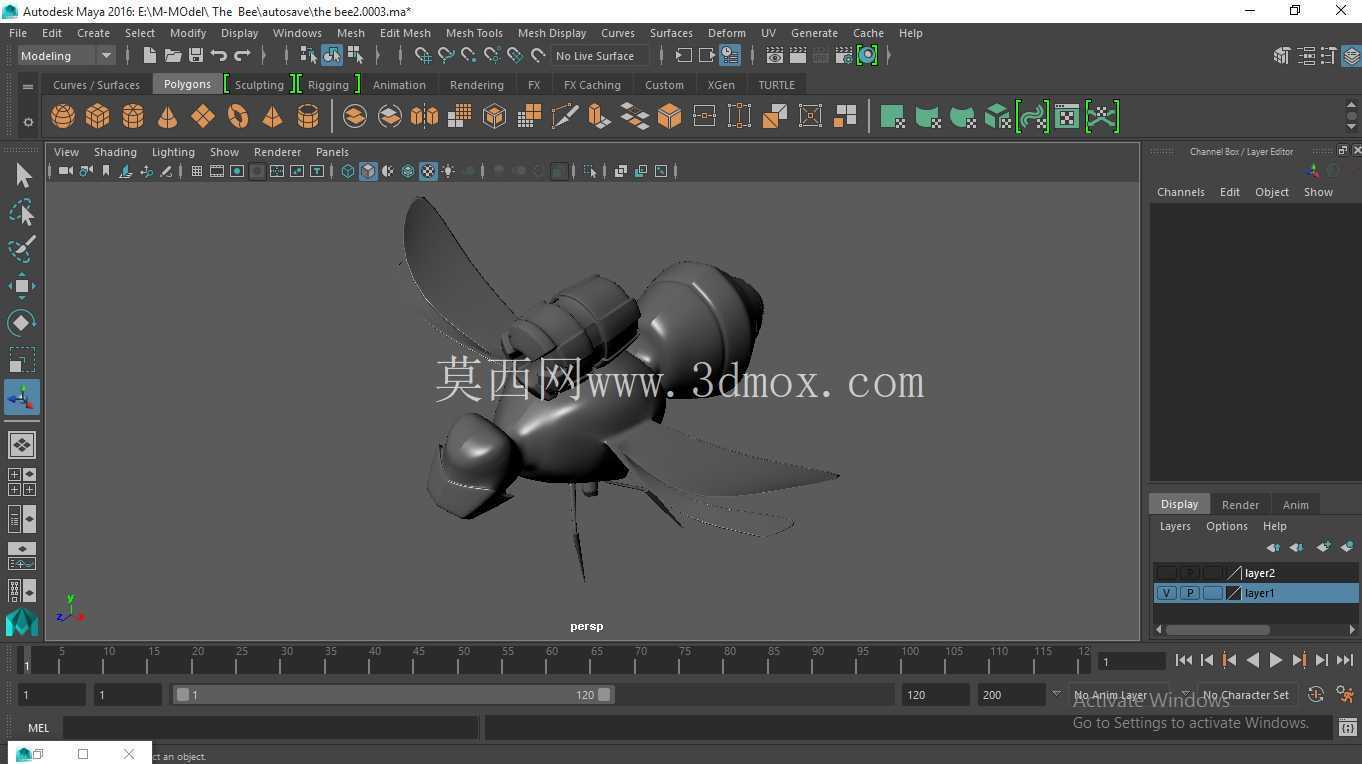1362x764 pixels.
Task: Create a polygon cone from the shelf
Action: [167, 117]
